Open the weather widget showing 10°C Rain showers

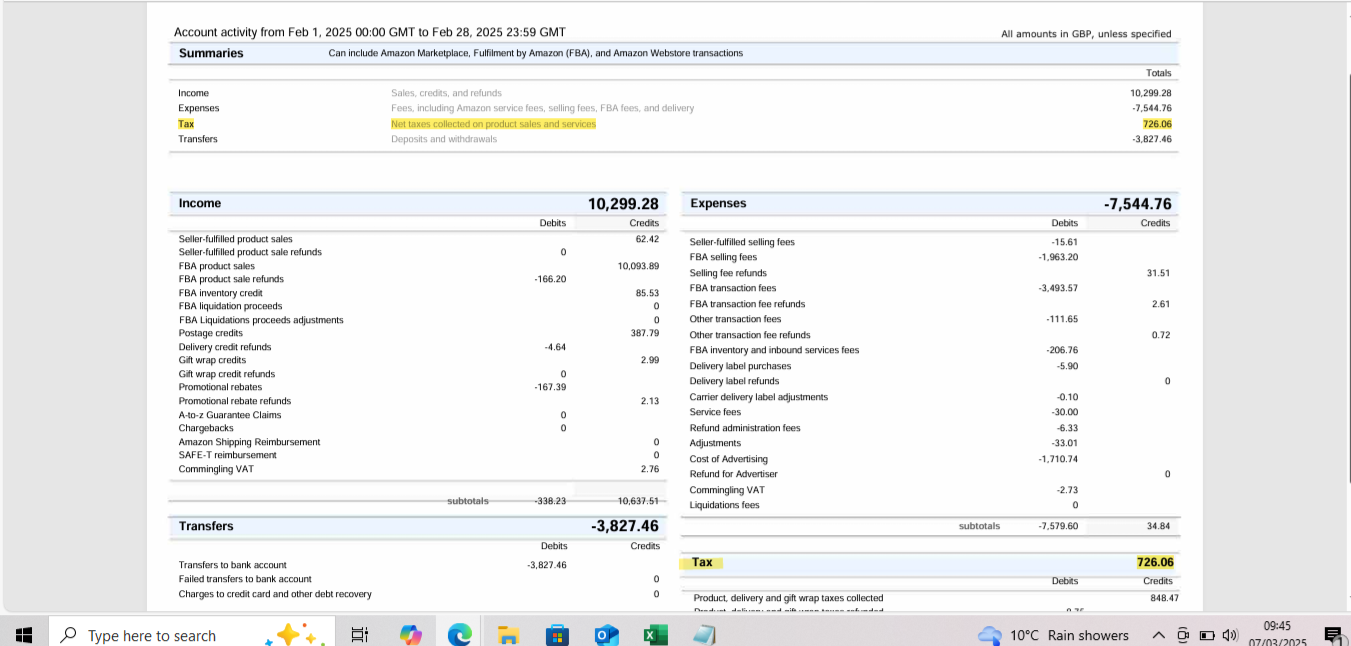tap(1053, 635)
